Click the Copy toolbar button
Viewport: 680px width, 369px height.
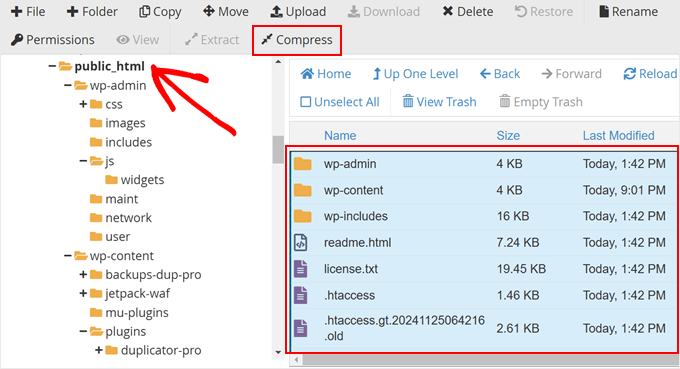pyautogui.click(x=160, y=12)
